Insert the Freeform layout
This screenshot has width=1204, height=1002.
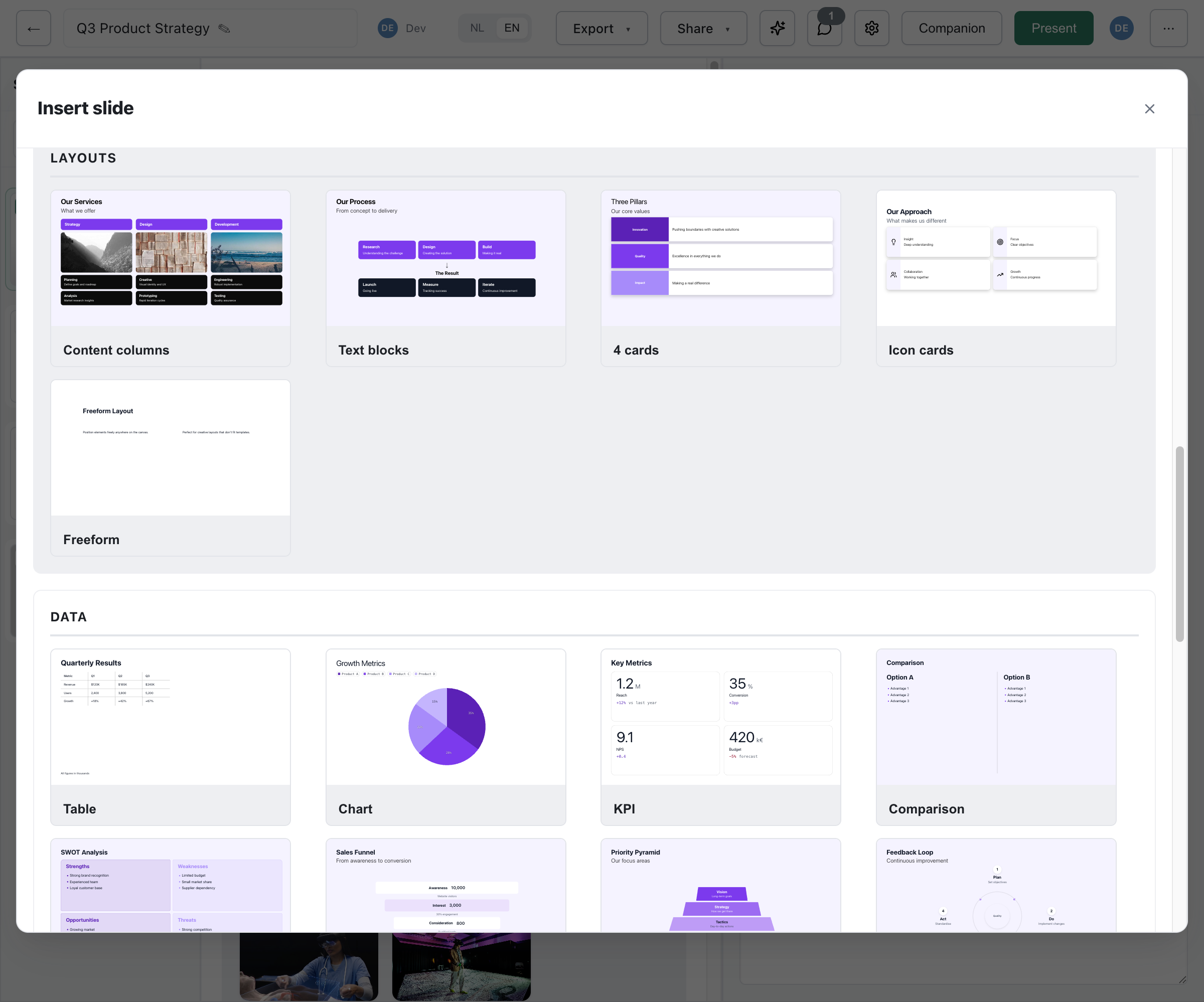tap(170, 468)
